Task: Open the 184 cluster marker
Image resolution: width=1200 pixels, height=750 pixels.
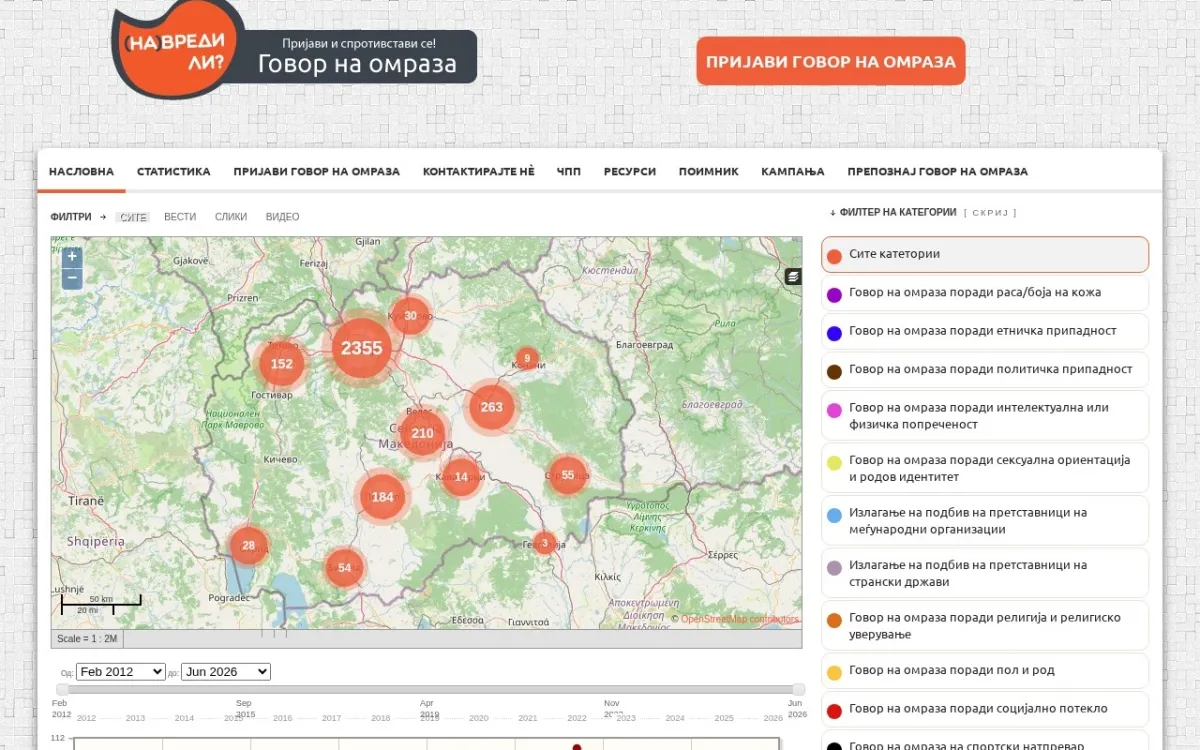Action: coord(383,497)
